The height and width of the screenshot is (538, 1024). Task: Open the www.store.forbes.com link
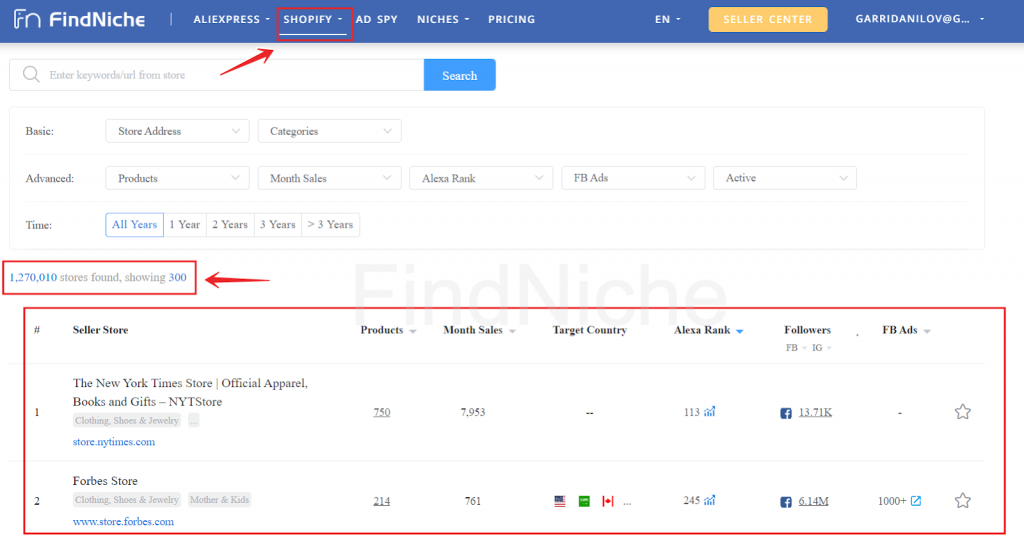[x=123, y=522]
